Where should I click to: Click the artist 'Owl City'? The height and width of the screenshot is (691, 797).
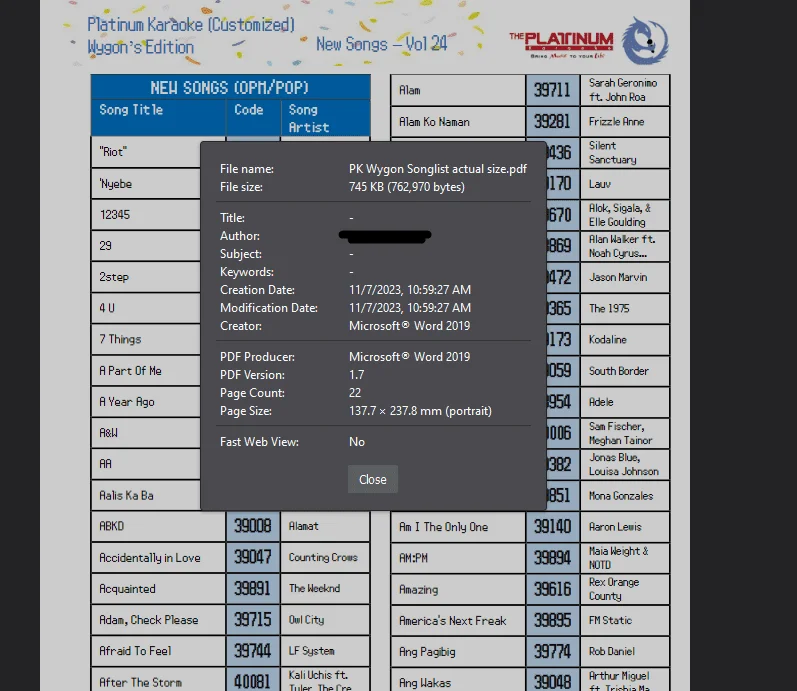coord(306,619)
